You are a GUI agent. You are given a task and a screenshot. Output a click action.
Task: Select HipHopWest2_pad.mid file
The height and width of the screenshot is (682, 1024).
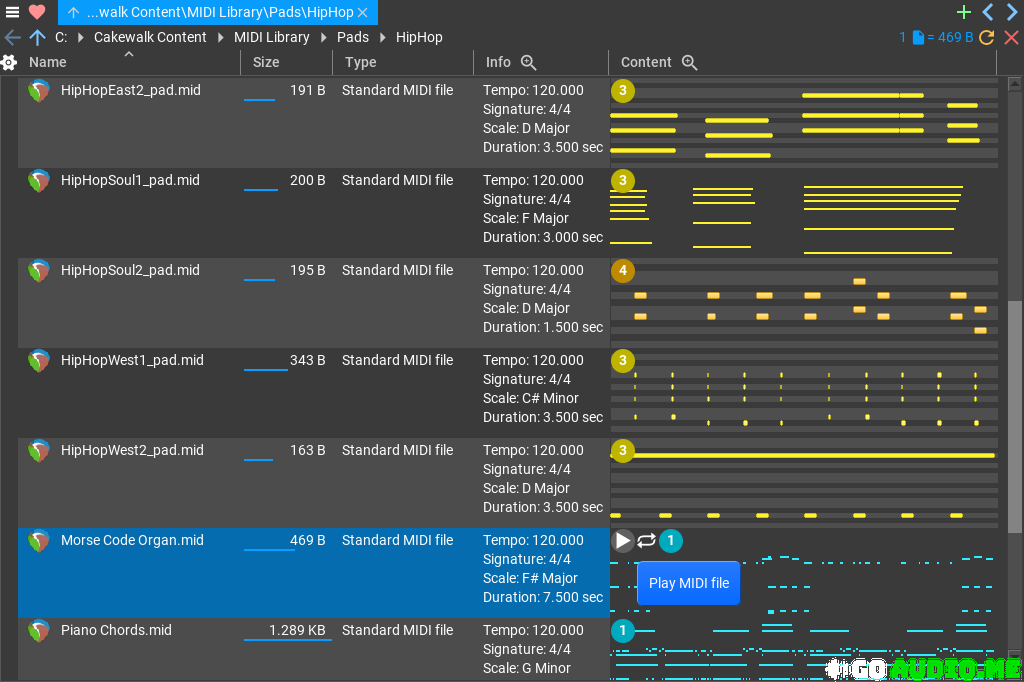(132, 451)
